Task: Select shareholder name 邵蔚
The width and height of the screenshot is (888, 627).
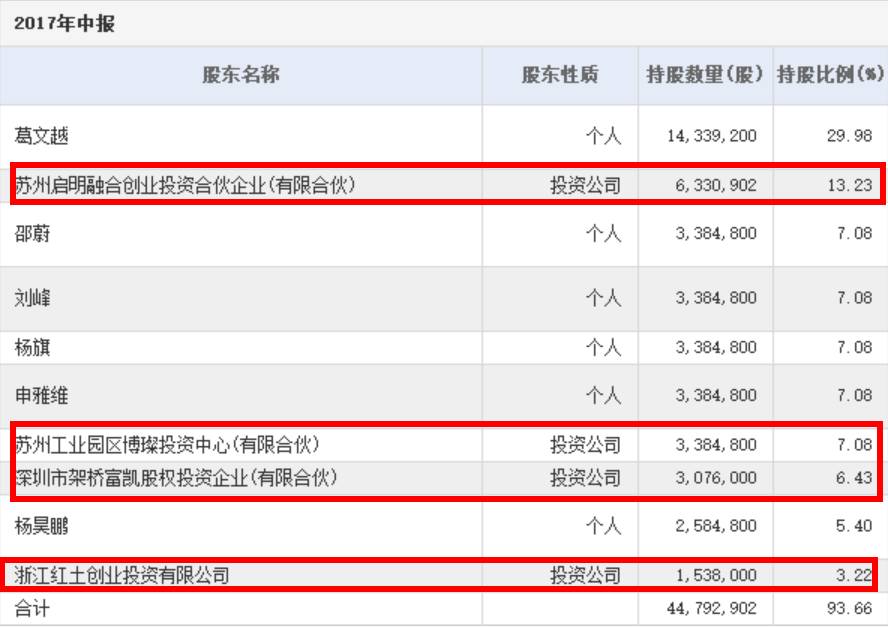Action: click(32, 233)
